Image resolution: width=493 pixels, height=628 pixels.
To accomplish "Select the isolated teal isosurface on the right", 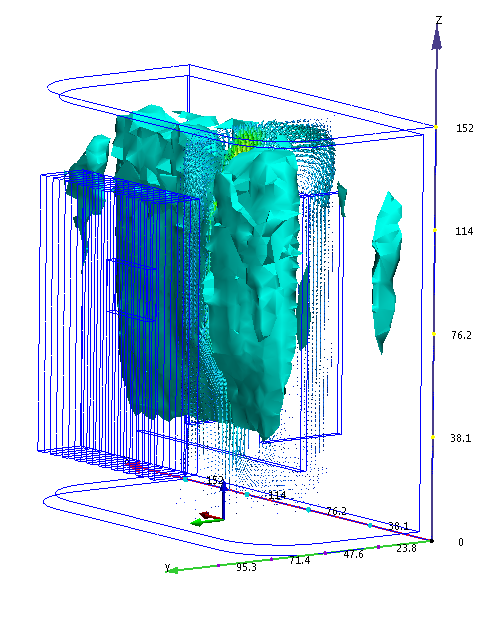I will [386, 272].
